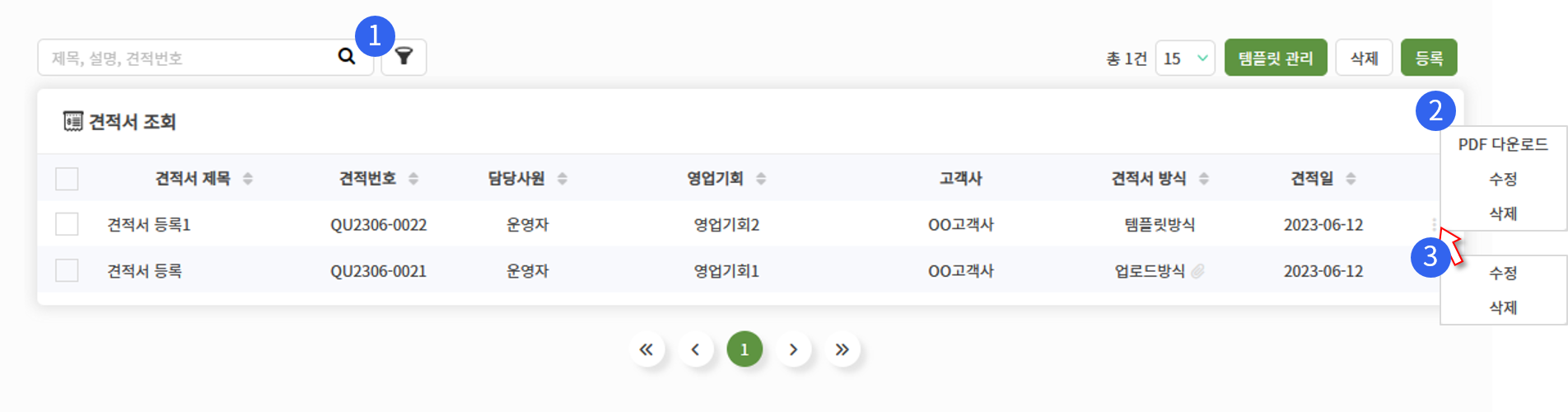This screenshot has height=412, width=1568.
Task: Open the filter funnel icon
Action: 404,57
